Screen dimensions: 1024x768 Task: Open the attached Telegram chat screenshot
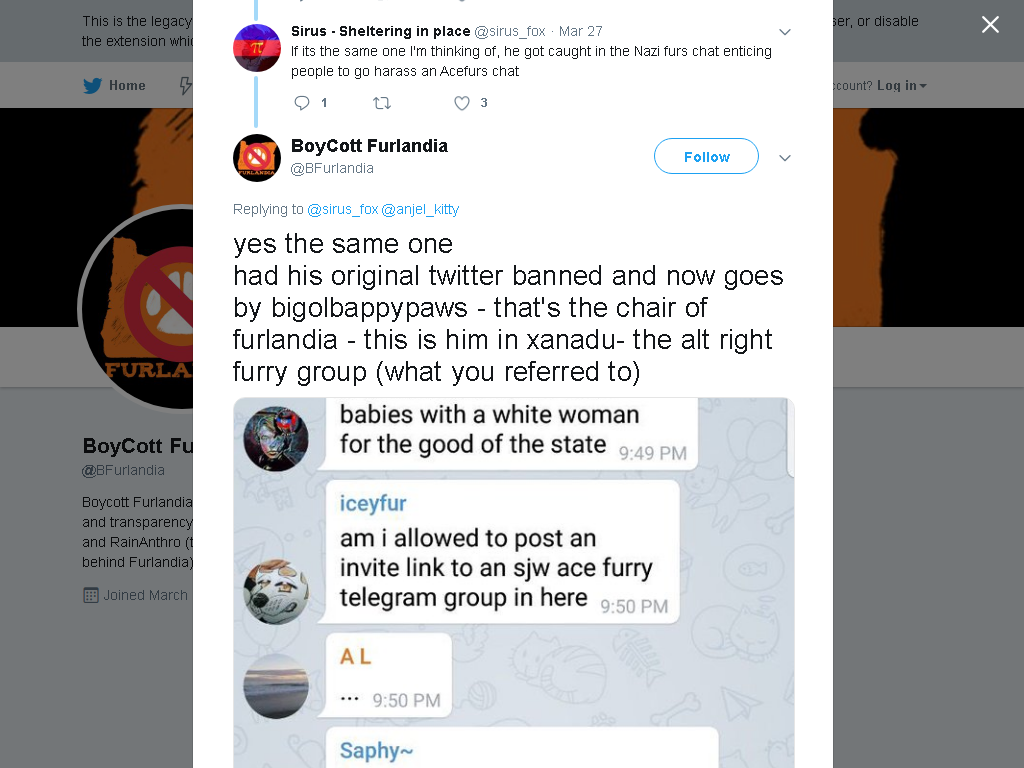(513, 583)
